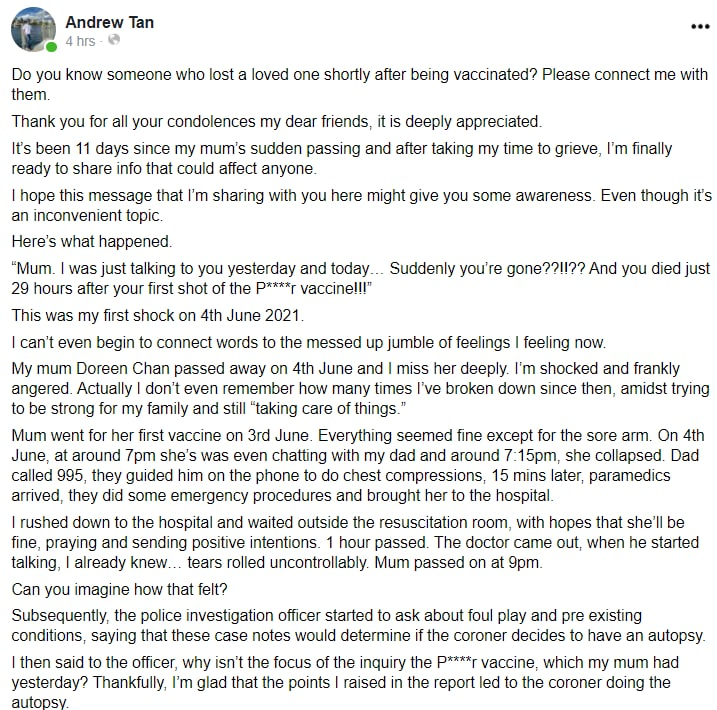Click the paragraph starting 'Mum went for her first vaccine'
The width and height of the screenshot is (717, 710).
point(358,465)
